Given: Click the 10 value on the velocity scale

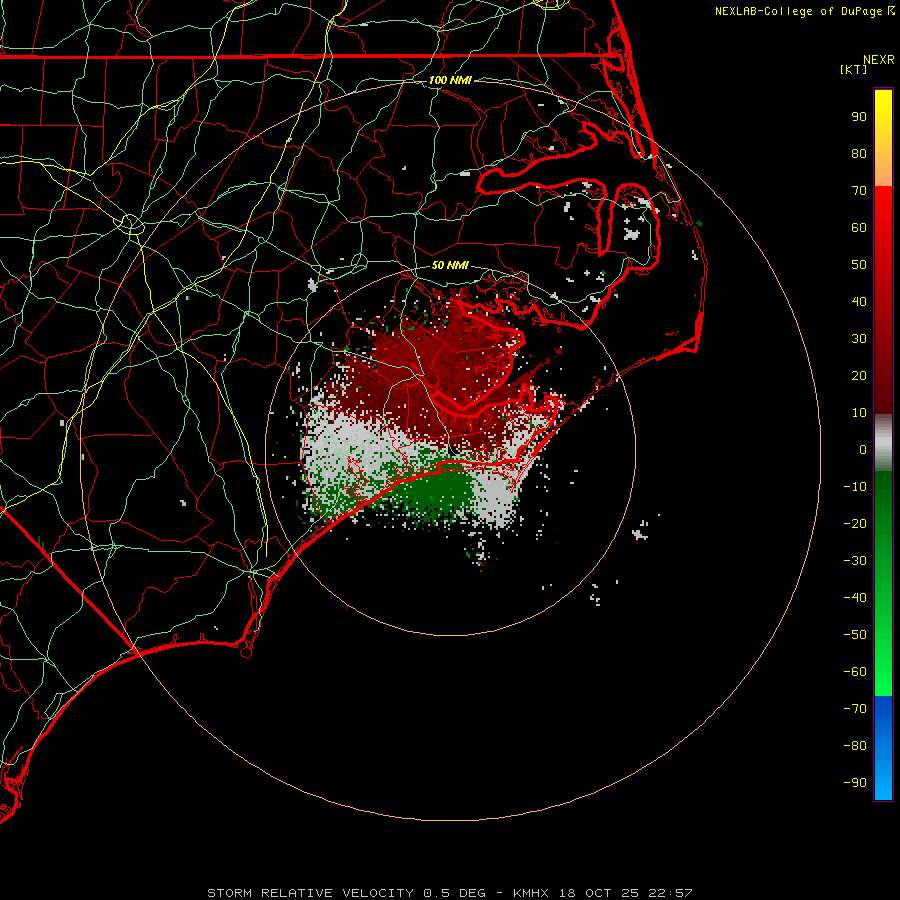Looking at the screenshot, I should tap(859, 413).
